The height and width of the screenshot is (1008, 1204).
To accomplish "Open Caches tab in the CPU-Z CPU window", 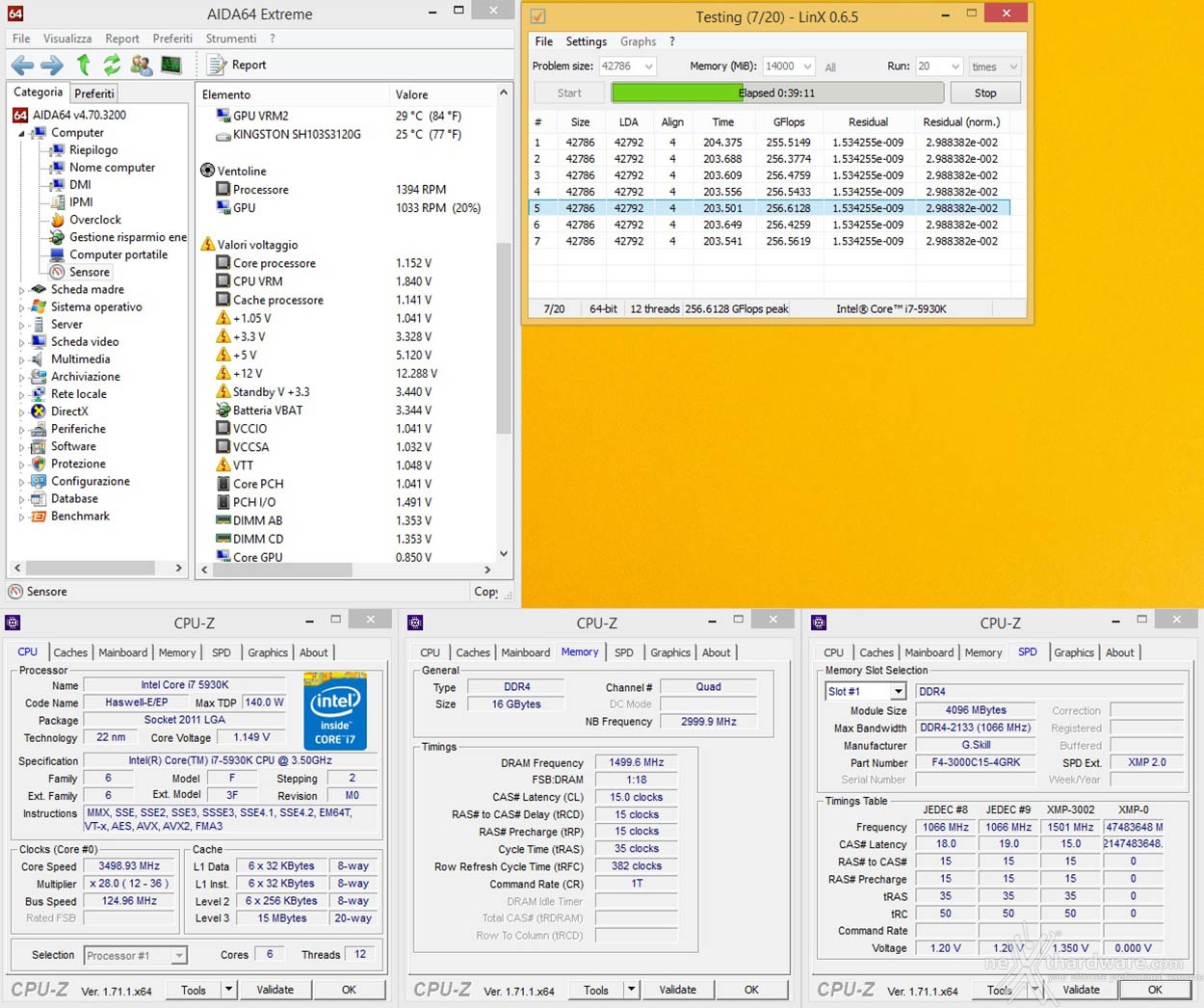I will tap(70, 652).
